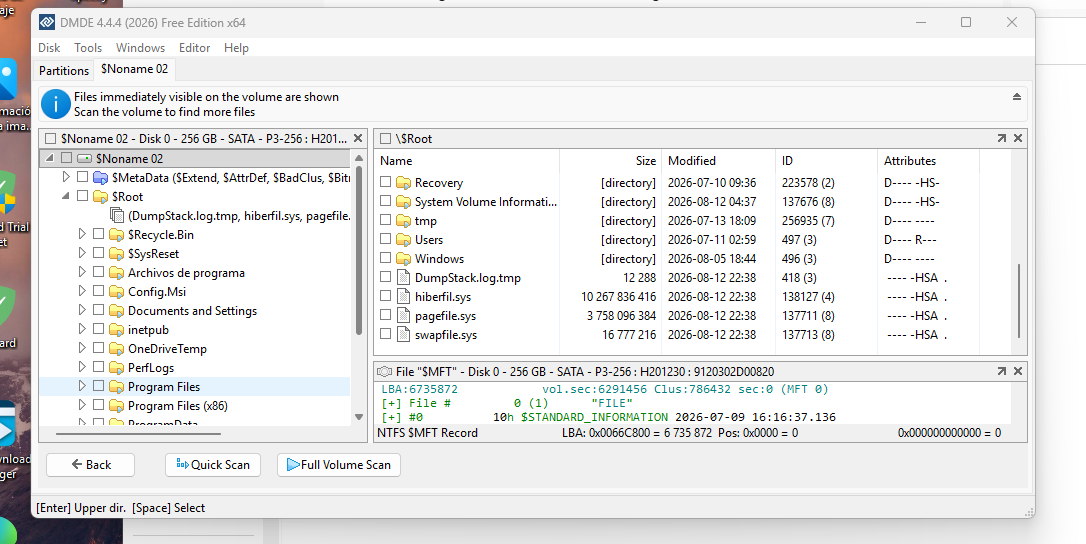Image resolution: width=1086 pixels, height=544 pixels.
Task: Open the Tools menu
Action: tap(88, 48)
